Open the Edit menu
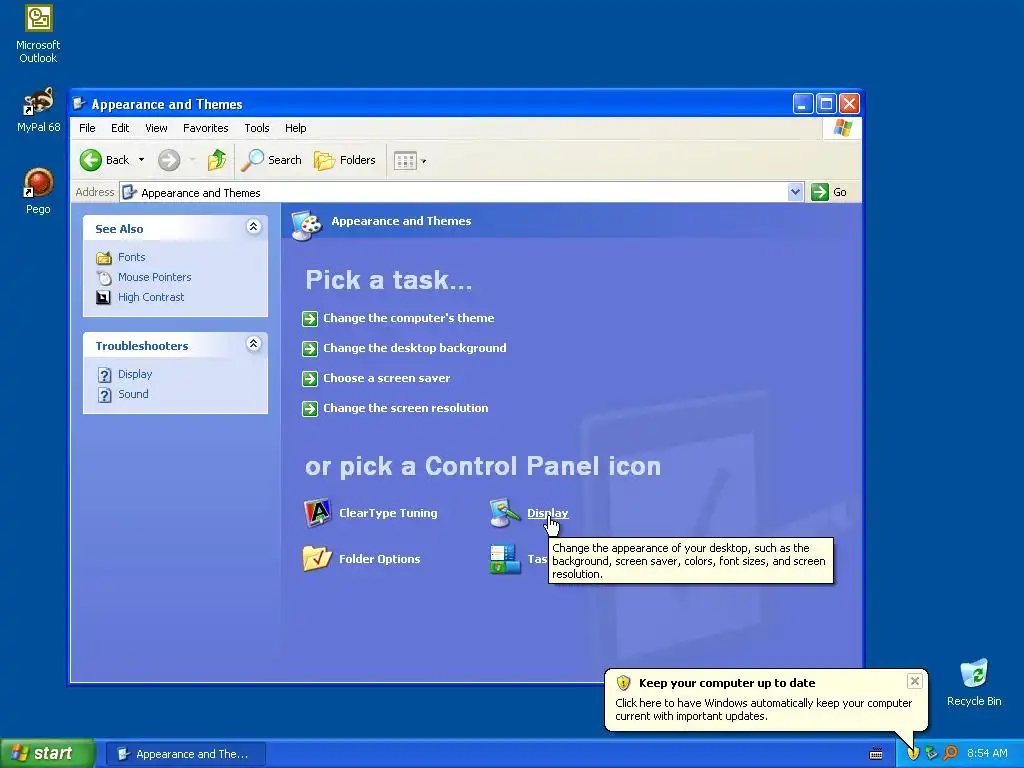 (x=120, y=128)
